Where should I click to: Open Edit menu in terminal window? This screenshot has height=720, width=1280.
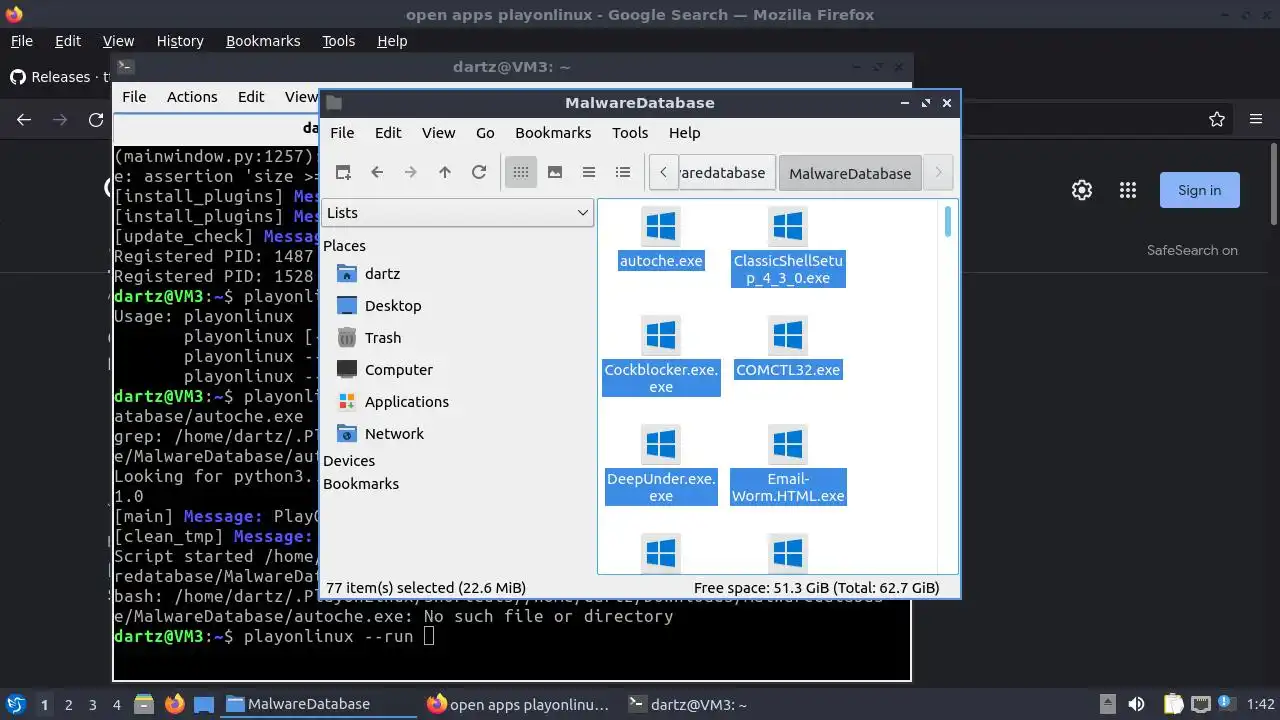(251, 96)
